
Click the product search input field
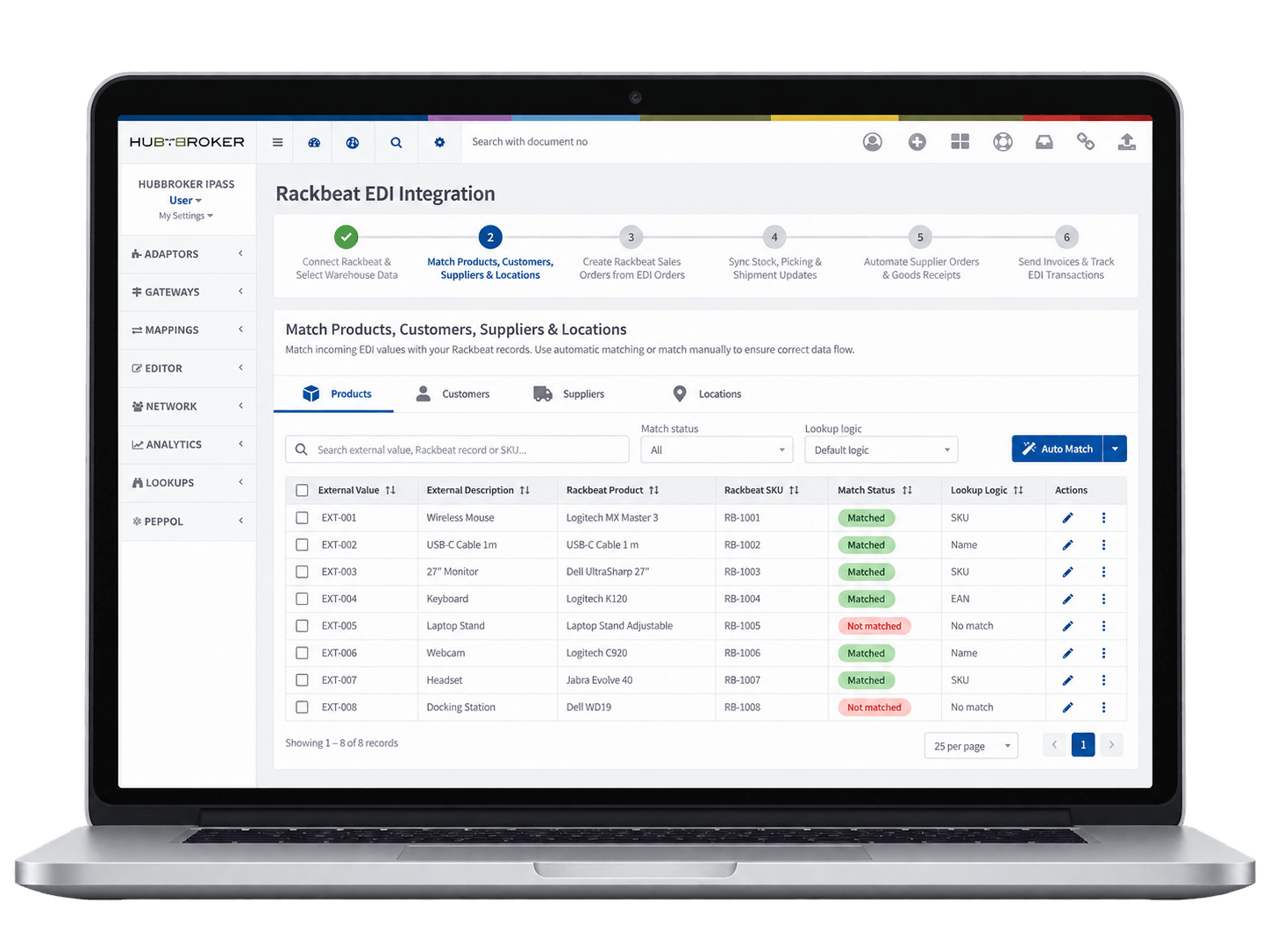pyautogui.click(x=457, y=450)
